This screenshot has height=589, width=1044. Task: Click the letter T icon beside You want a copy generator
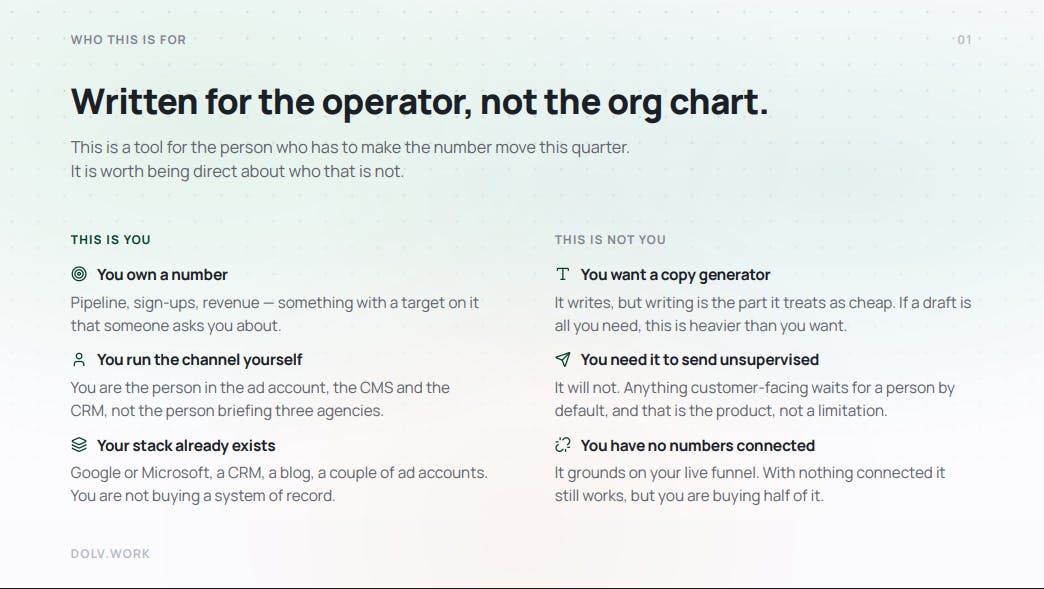[x=563, y=274]
